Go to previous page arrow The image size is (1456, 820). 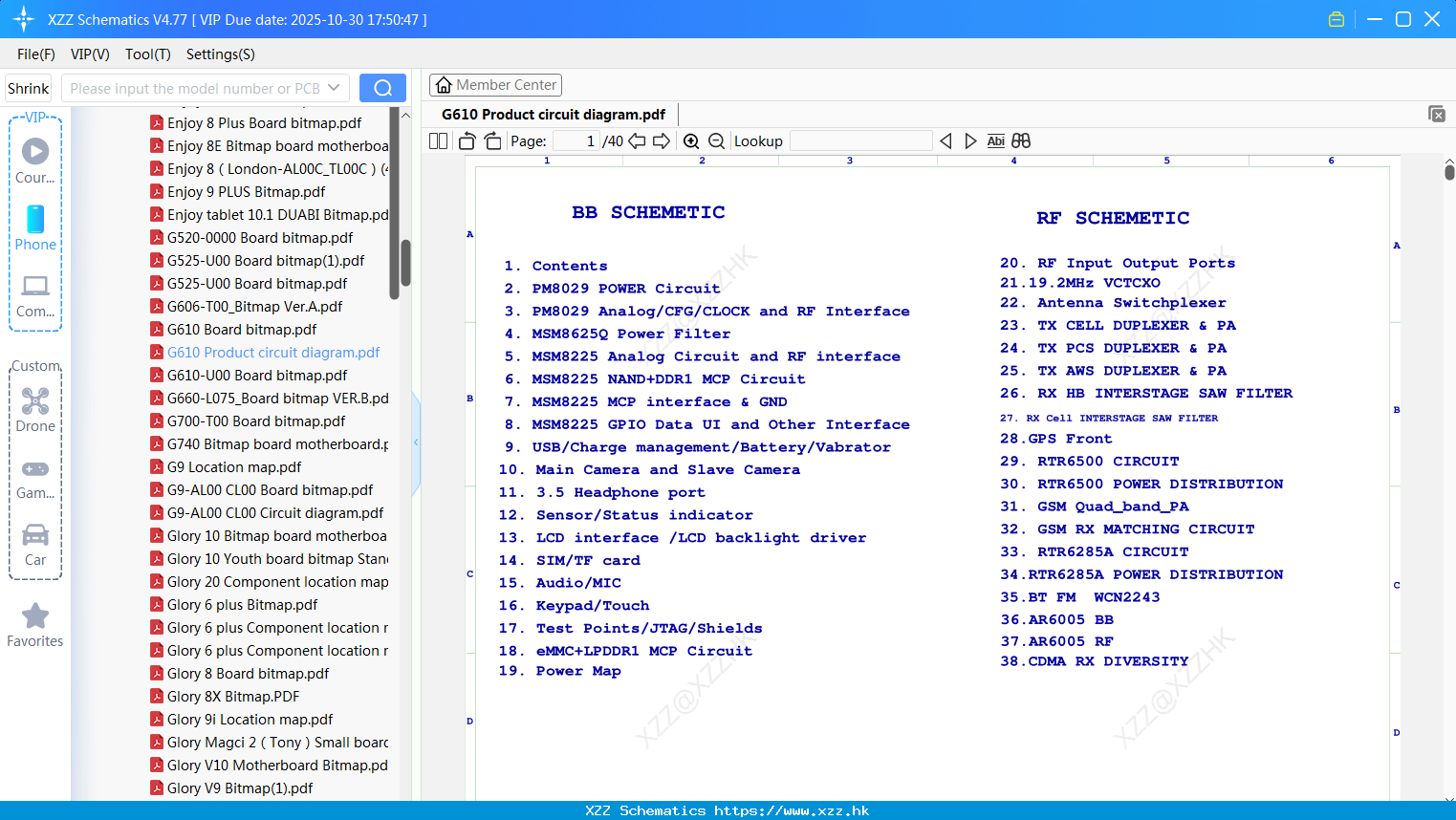click(x=637, y=140)
